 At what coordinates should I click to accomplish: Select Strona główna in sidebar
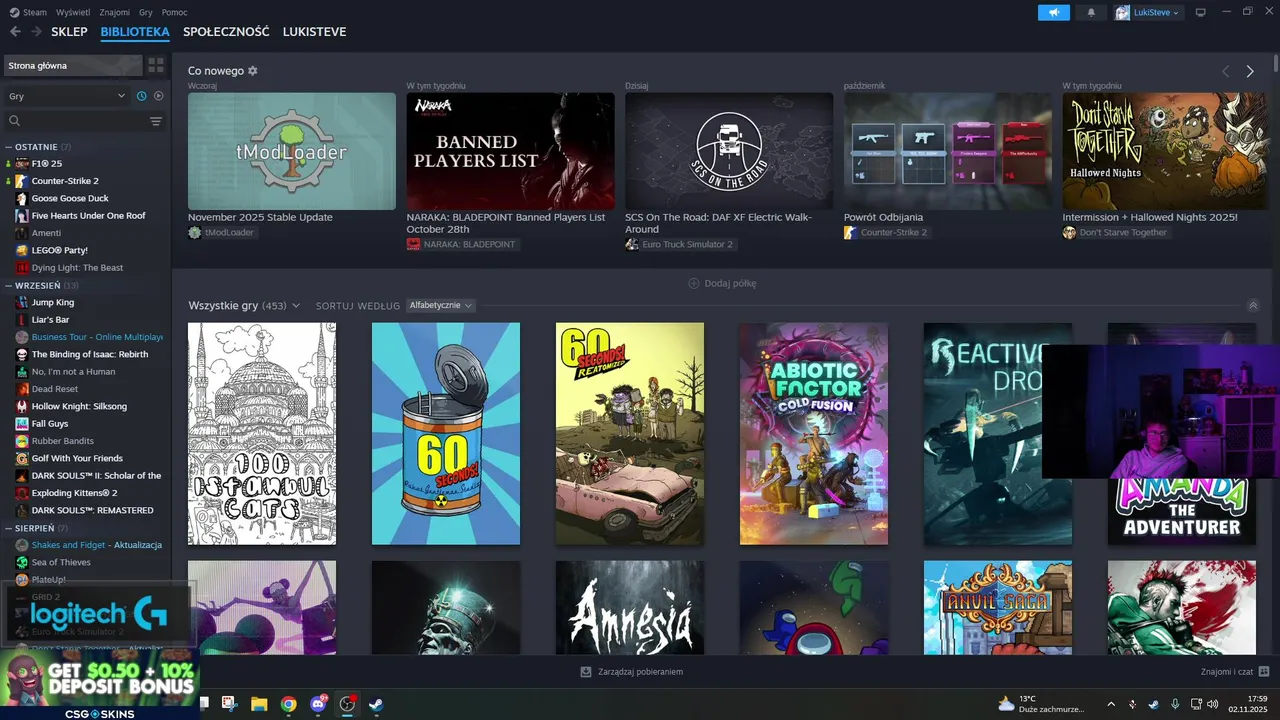(72, 65)
